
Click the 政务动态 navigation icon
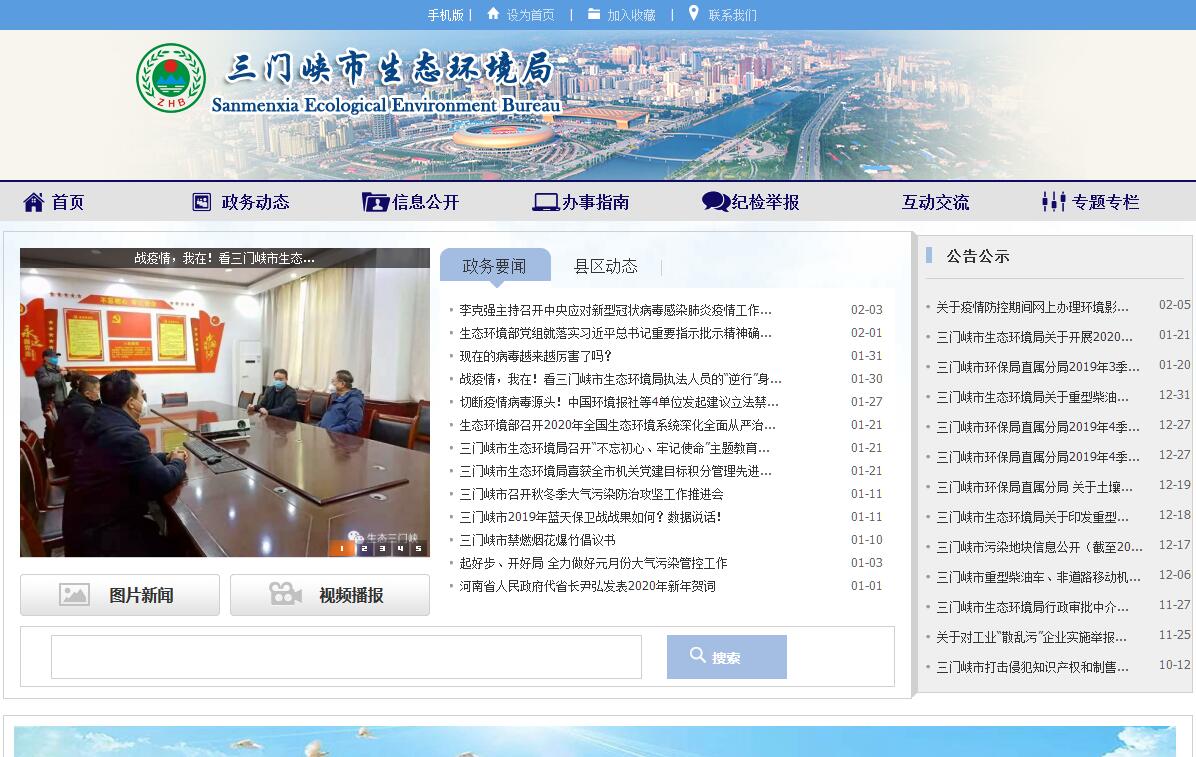point(202,202)
